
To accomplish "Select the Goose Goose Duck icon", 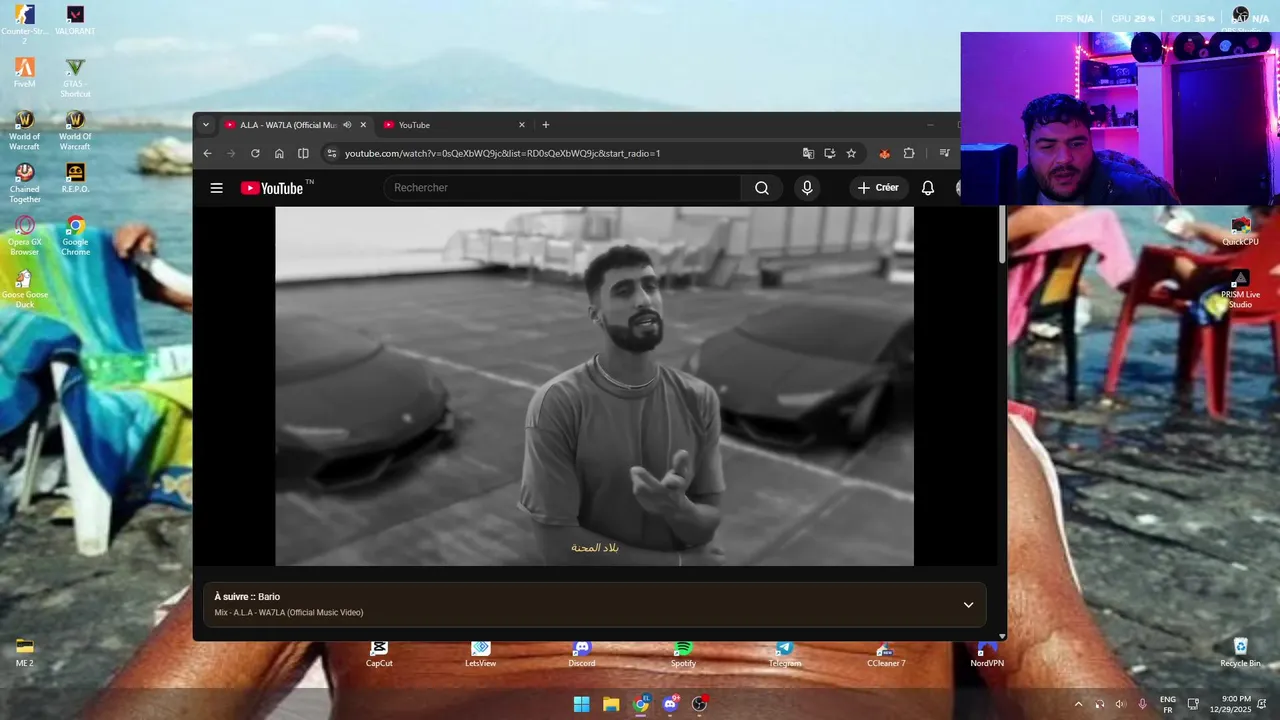I will (x=25, y=289).
